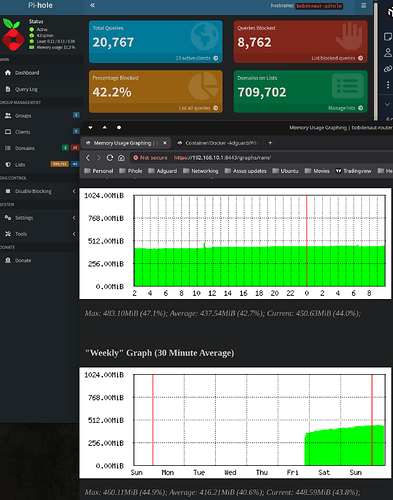Click List all queries link
Image resolution: width=393 pixels, height=500 pixels.
[x=194, y=108]
